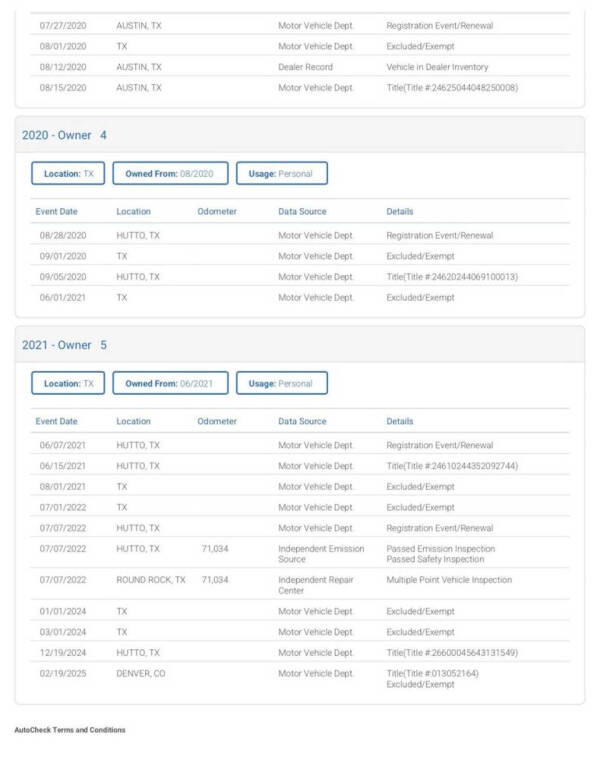This screenshot has height=776, width=600.
Task: Click the DENVER, CO location entry
Action: (x=141, y=674)
